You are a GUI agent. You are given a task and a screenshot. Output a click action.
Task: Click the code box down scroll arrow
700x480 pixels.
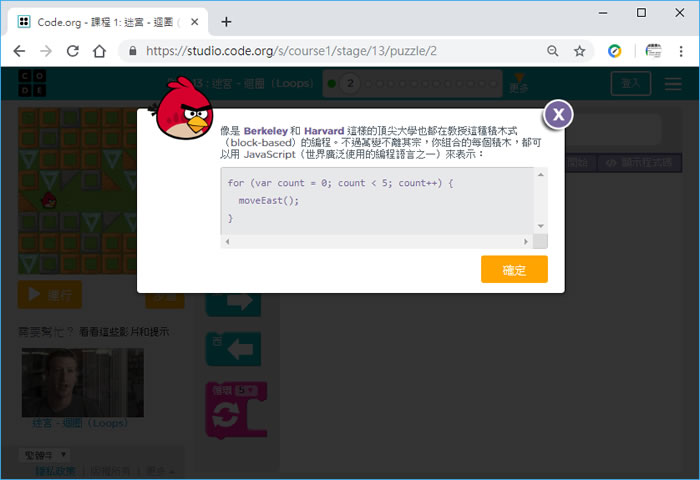tap(541, 226)
